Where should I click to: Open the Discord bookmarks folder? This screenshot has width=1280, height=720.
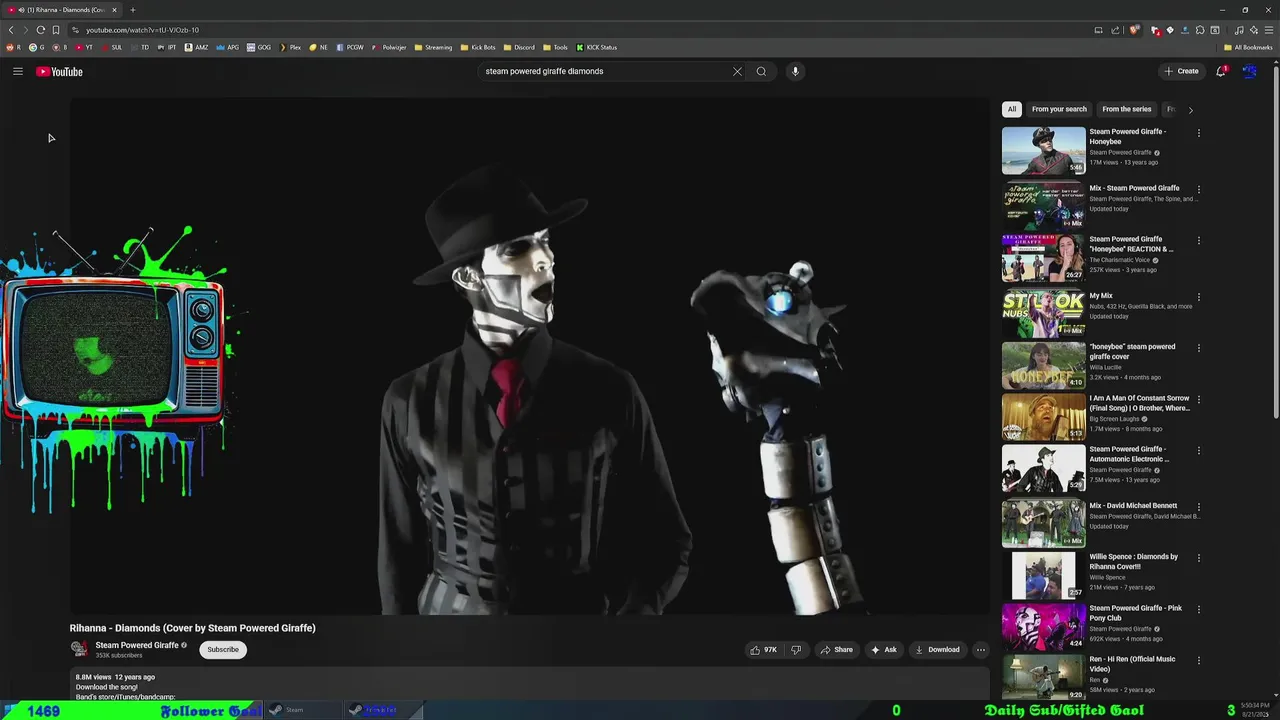(x=519, y=47)
